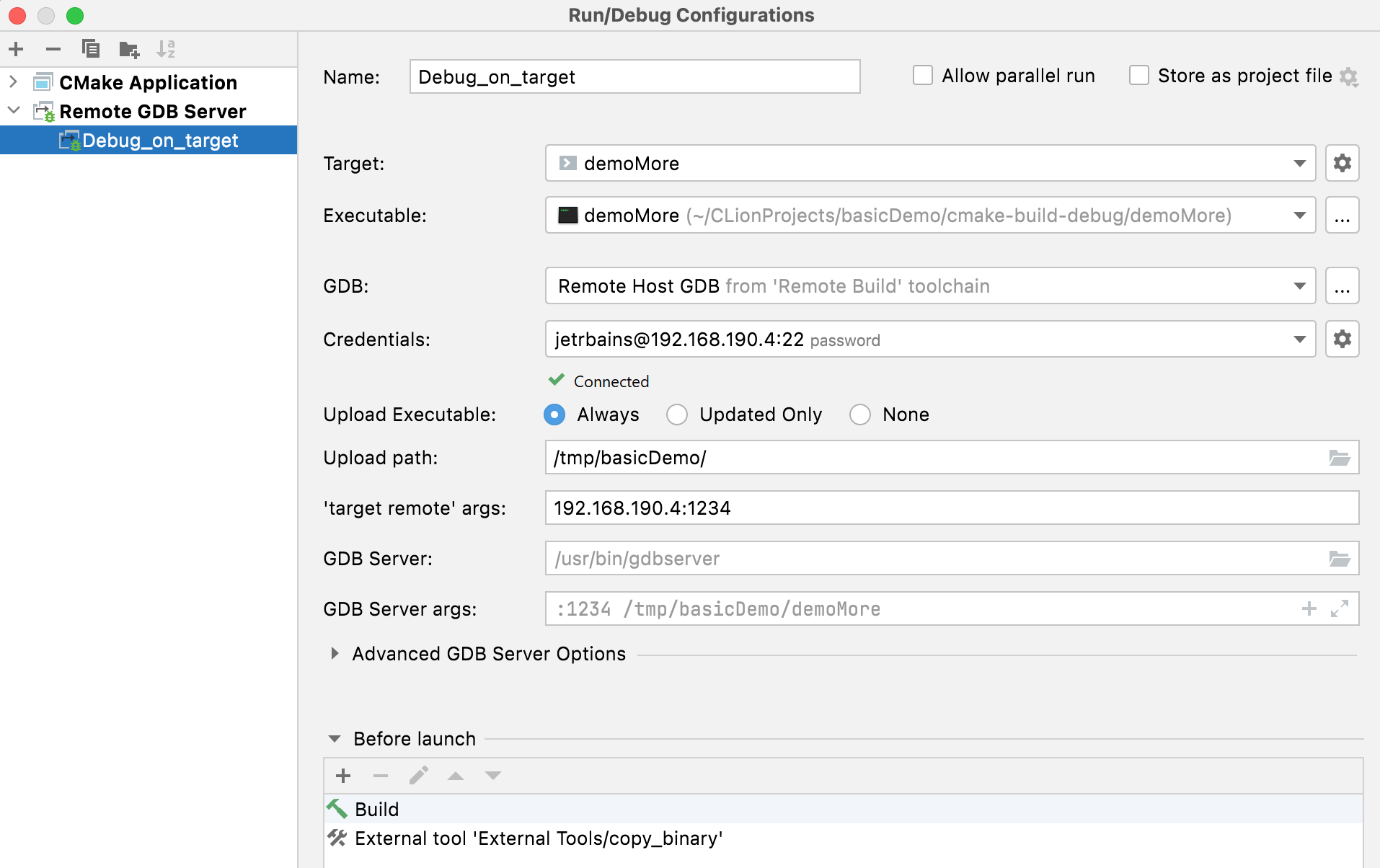Expand the CMake Application group
Viewport: 1380px width, 868px height.
click(13, 82)
